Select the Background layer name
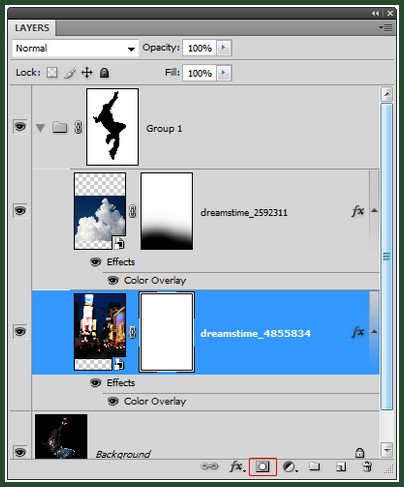This screenshot has height=487, width=404. 123,454
